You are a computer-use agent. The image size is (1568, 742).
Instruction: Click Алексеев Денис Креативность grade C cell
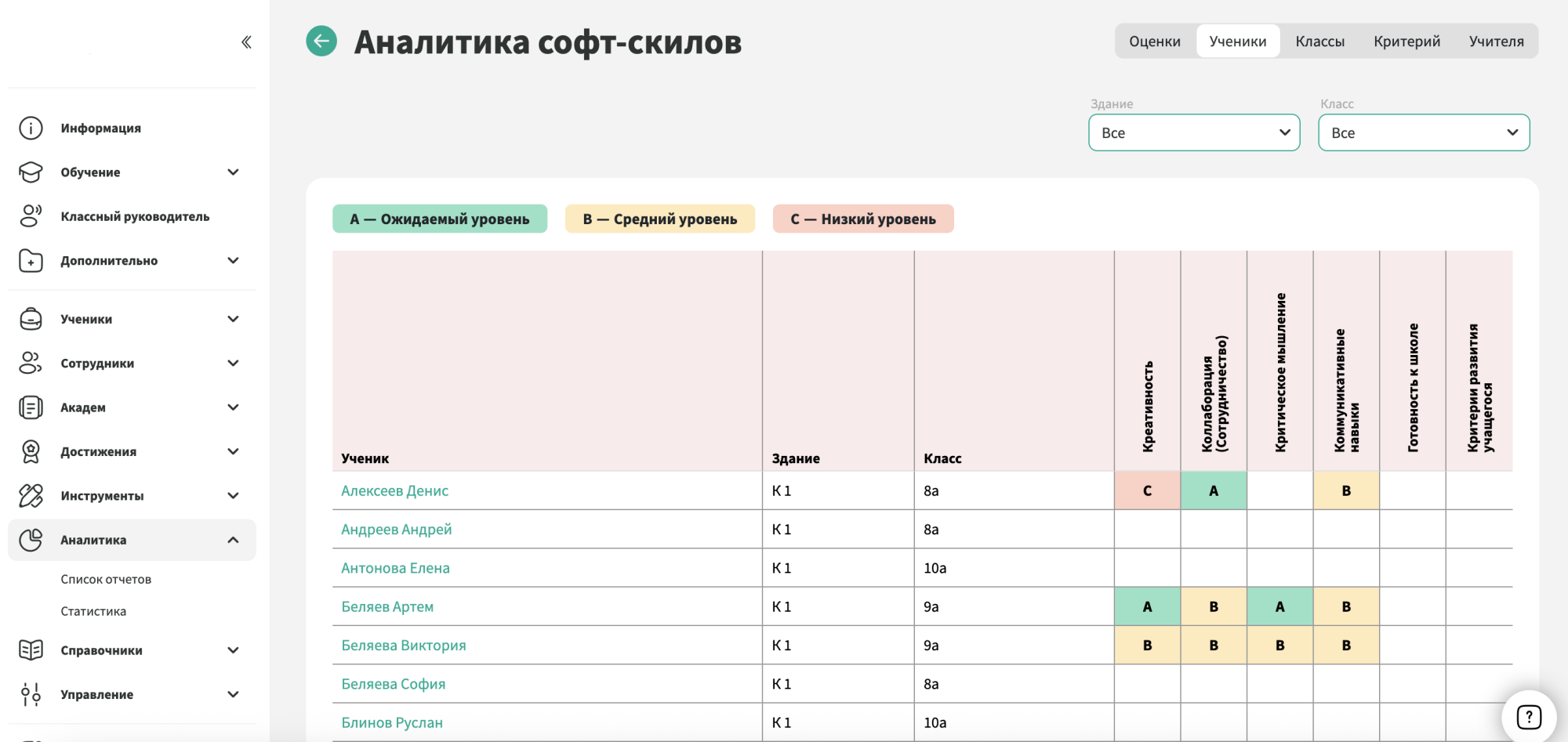(1147, 491)
